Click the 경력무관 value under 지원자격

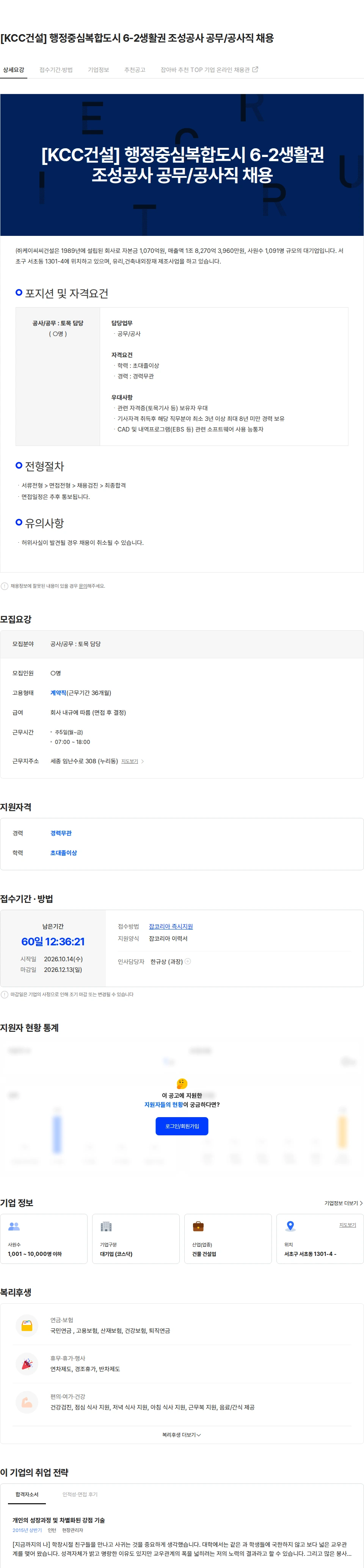61,833
